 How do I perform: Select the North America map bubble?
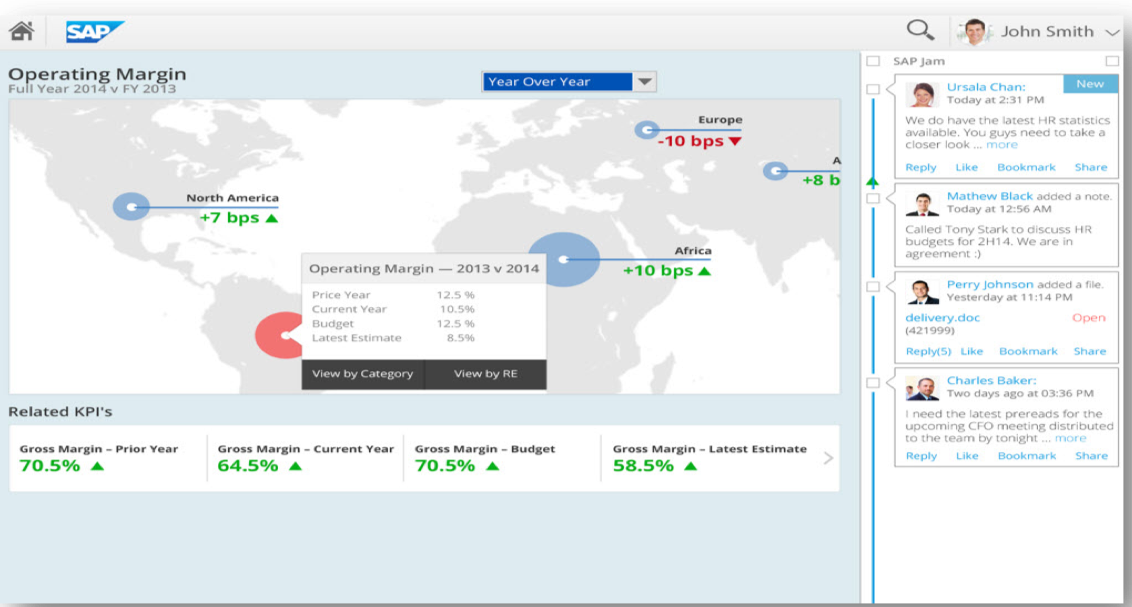click(130, 207)
